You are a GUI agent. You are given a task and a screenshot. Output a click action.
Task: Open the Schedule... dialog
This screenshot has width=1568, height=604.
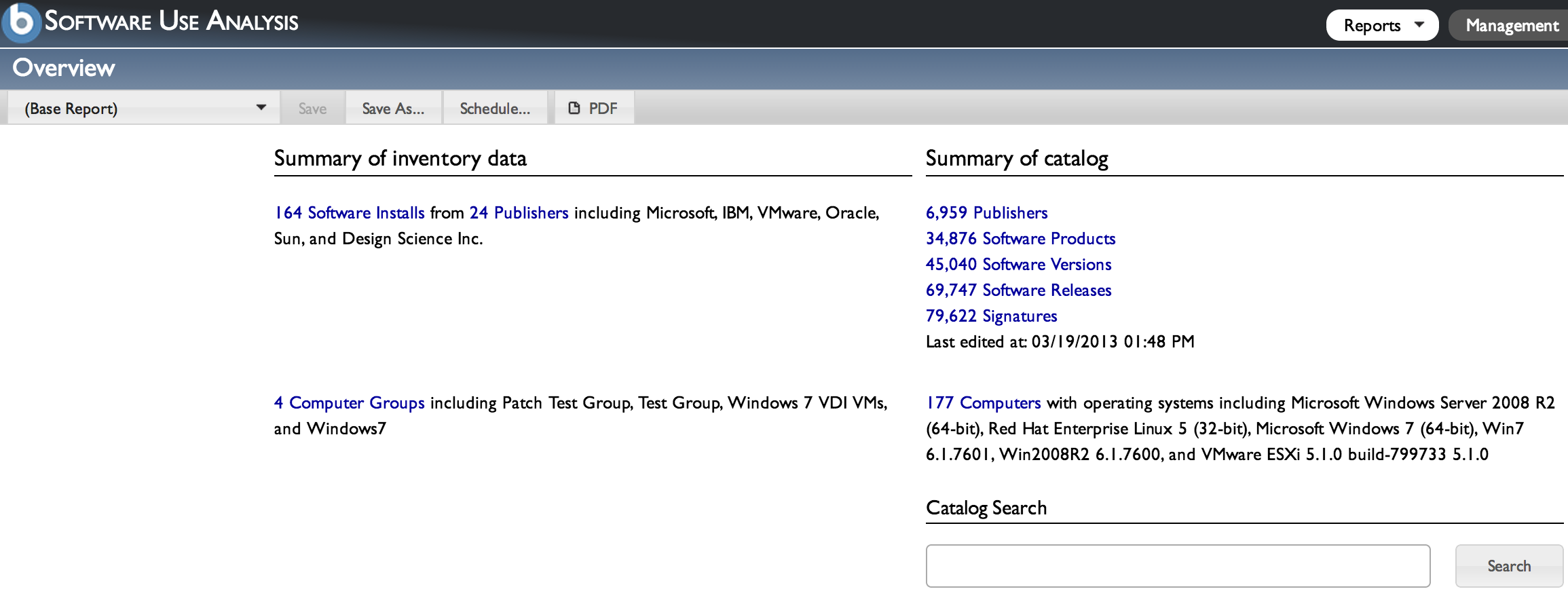point(495,109)
